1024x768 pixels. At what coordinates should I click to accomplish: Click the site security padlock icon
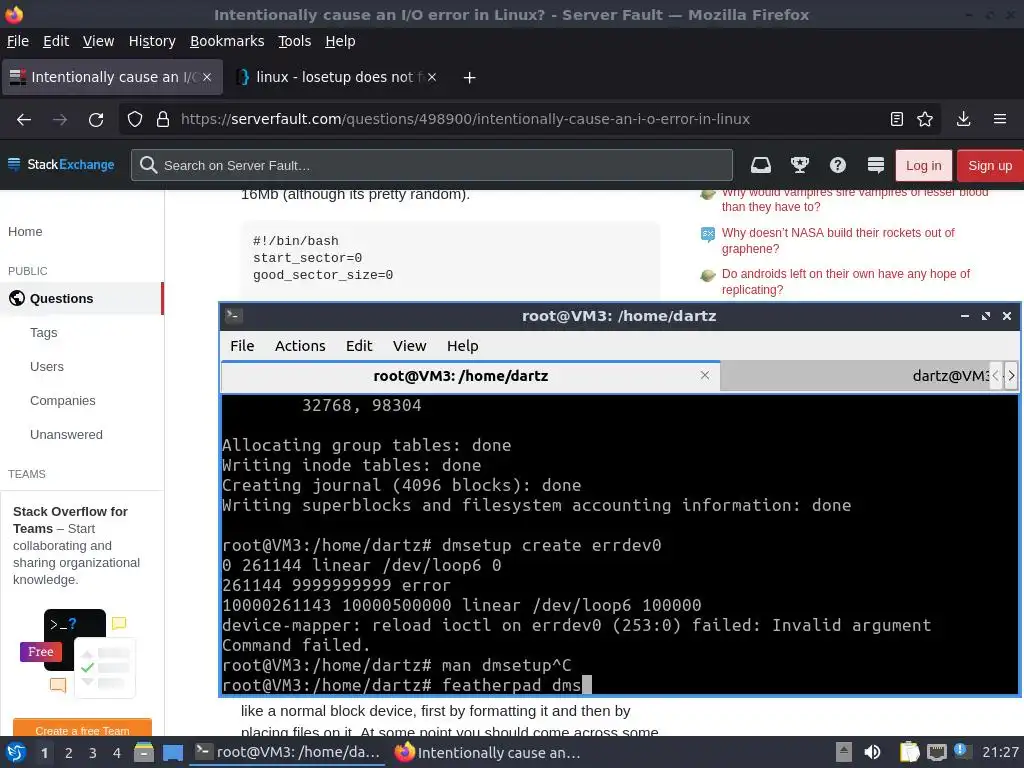point(163,119)
